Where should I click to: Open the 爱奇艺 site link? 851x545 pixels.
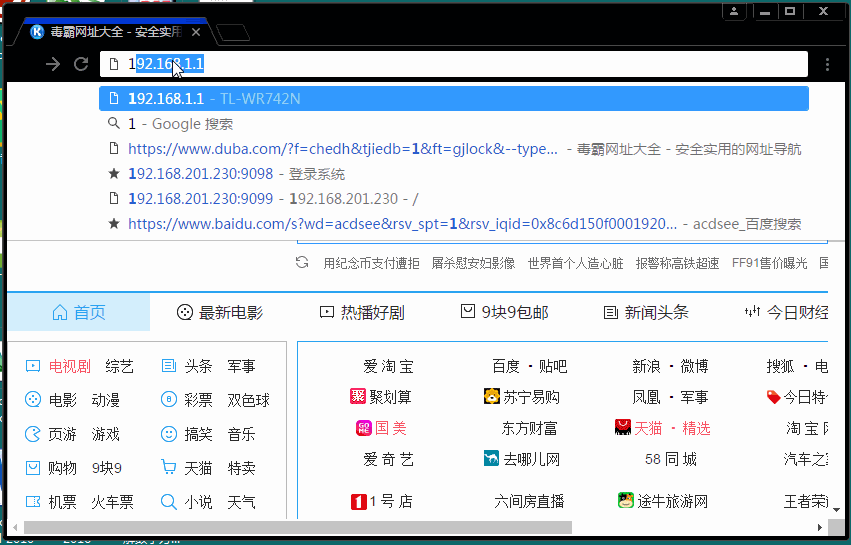point(388,460)
